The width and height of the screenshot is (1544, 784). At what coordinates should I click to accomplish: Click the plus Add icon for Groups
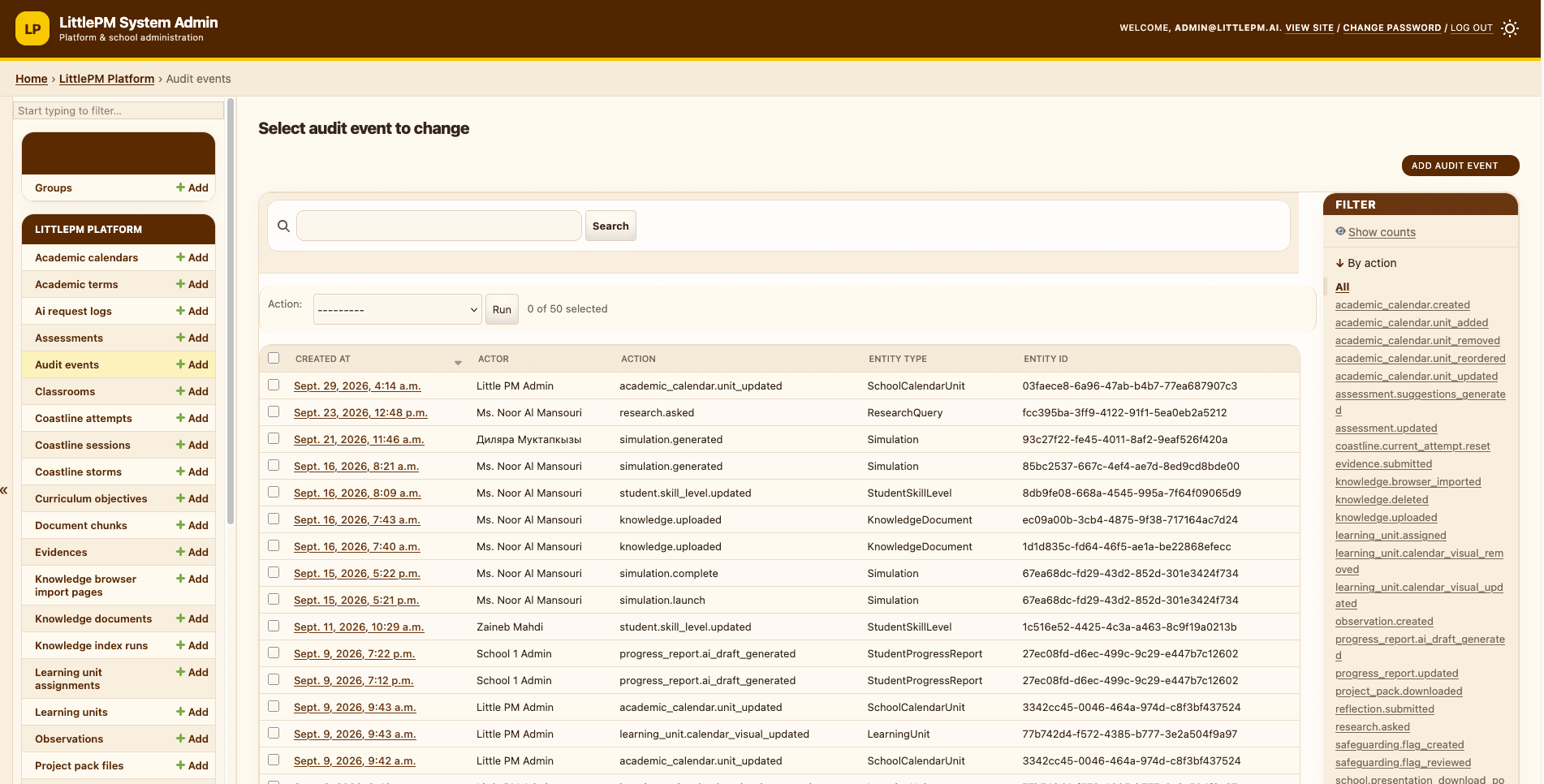pyautogui.click(x=192, y=187)
